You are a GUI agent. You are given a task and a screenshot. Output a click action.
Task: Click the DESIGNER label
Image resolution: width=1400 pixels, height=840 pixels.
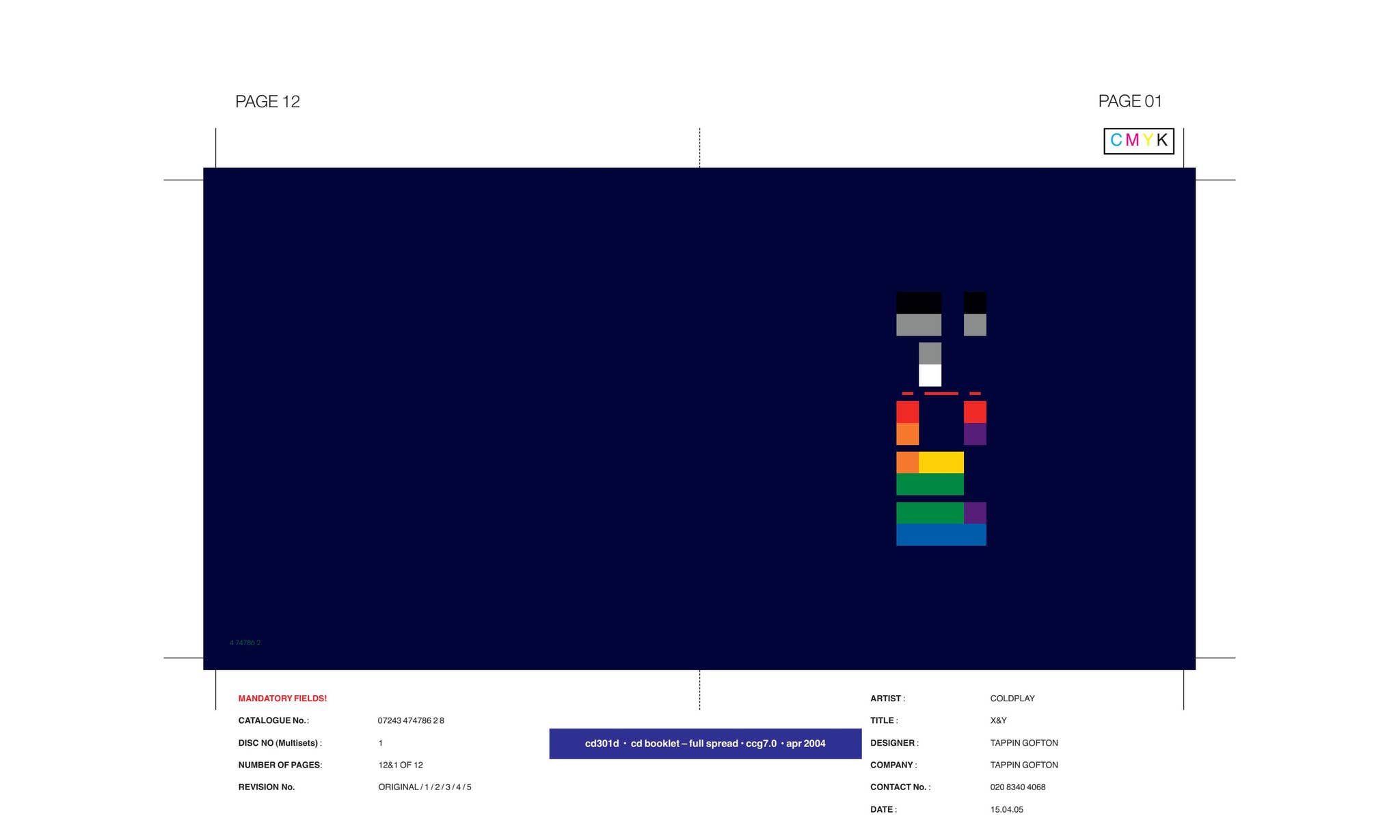pyautogui.click(x=894, y=743)
